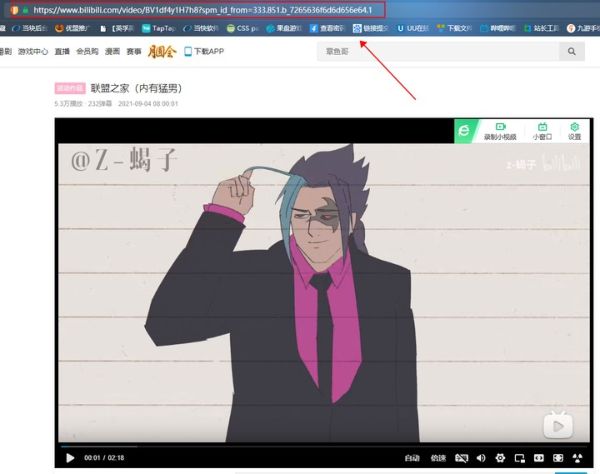
Task: Open the 【英孚 document bookmark
Action: 117,28
